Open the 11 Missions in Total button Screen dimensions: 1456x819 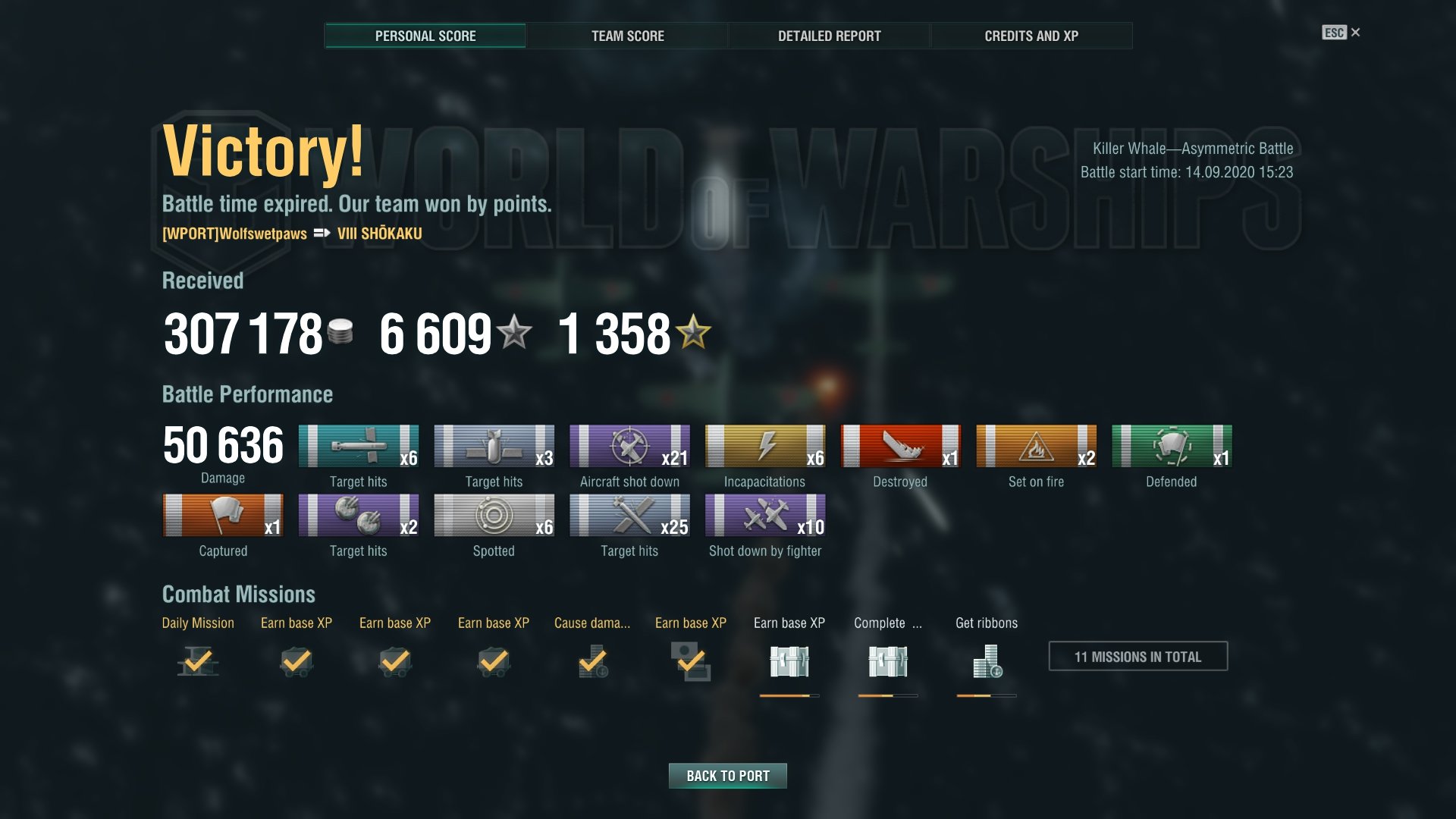(x=1137, y=657)
